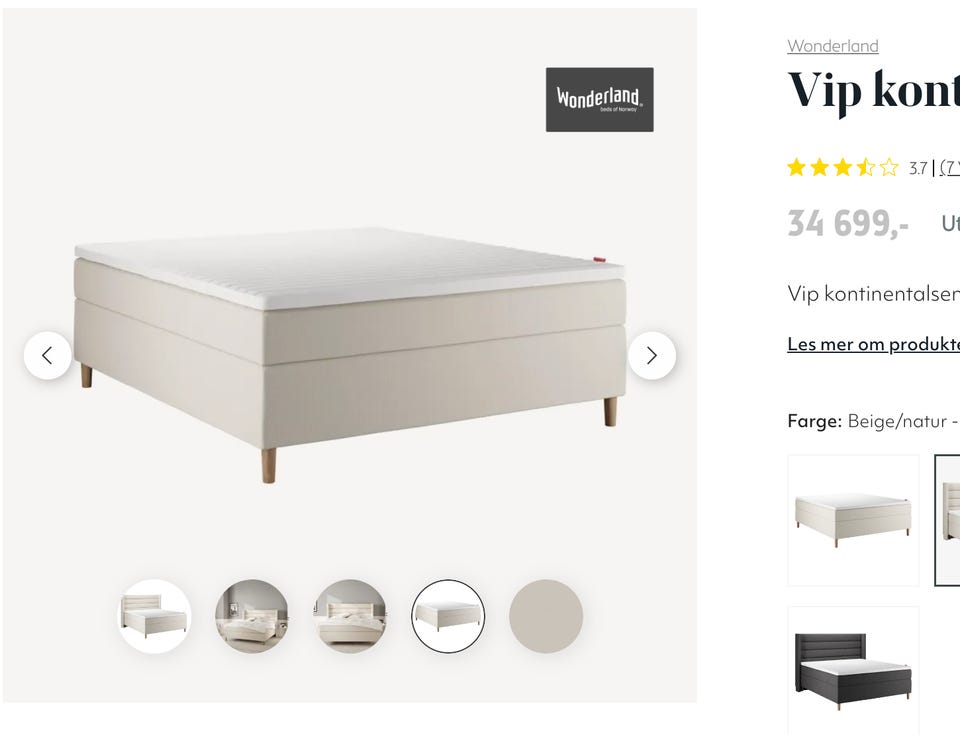Screen dimensions: 960x735
Task: Click the star rating icons
Action: point(842,167)
